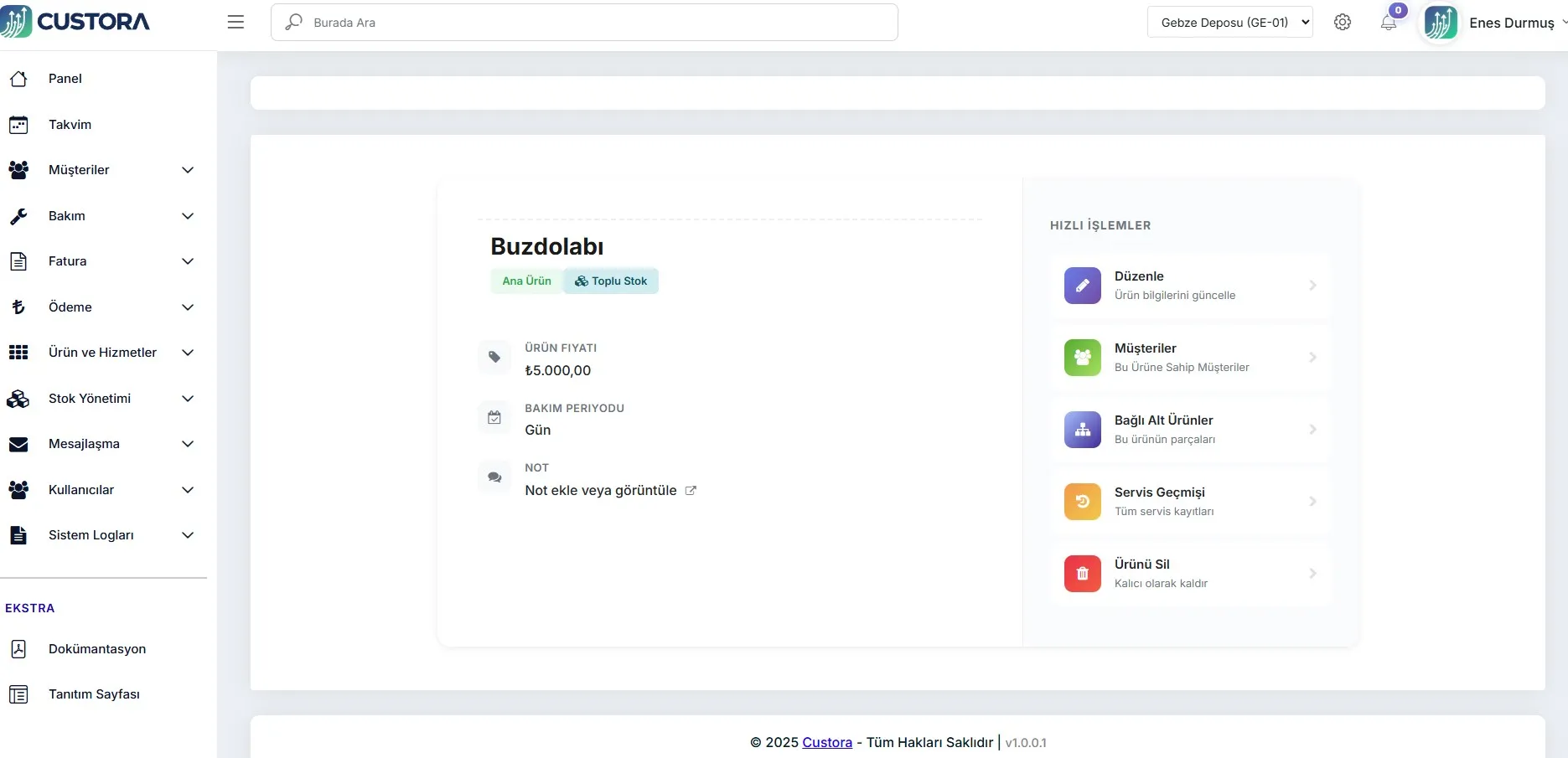Open the Dokümantasyon page
The image size is (1568, 758).
tap(96, 649)
